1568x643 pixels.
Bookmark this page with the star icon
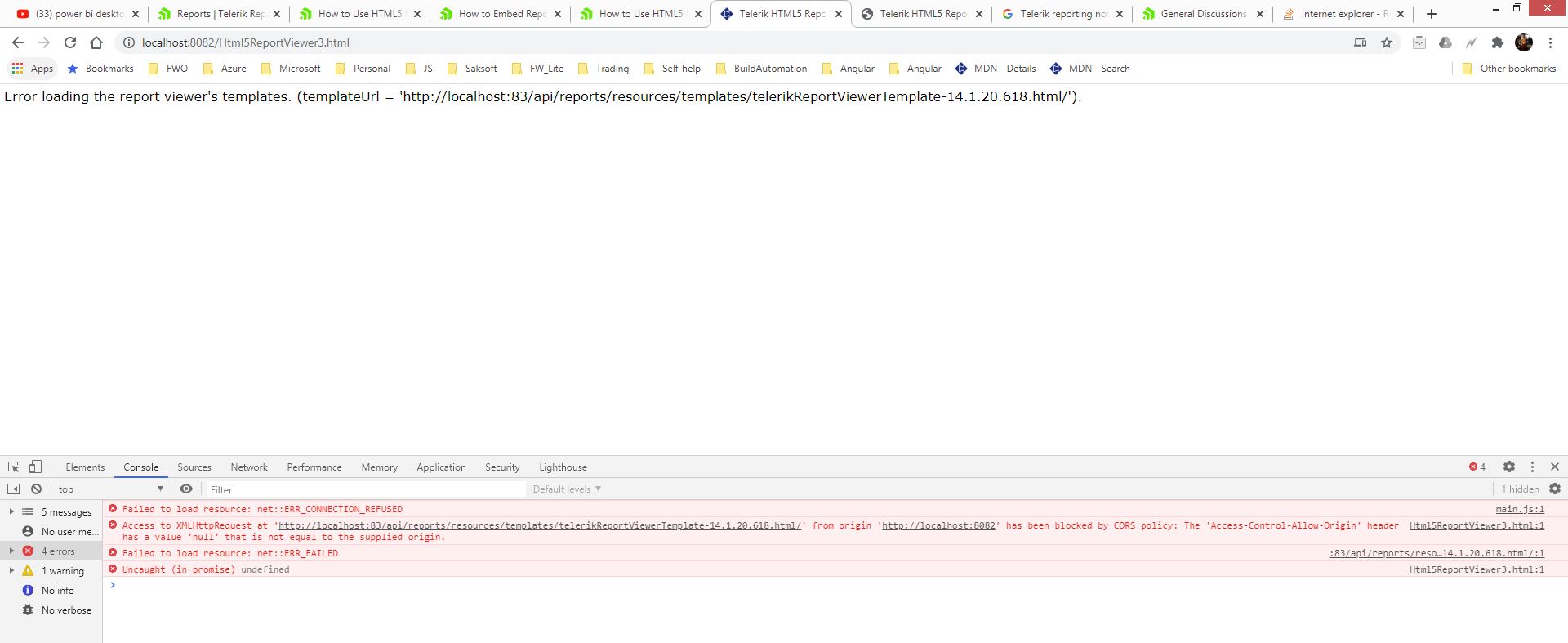click(1387, 42)
